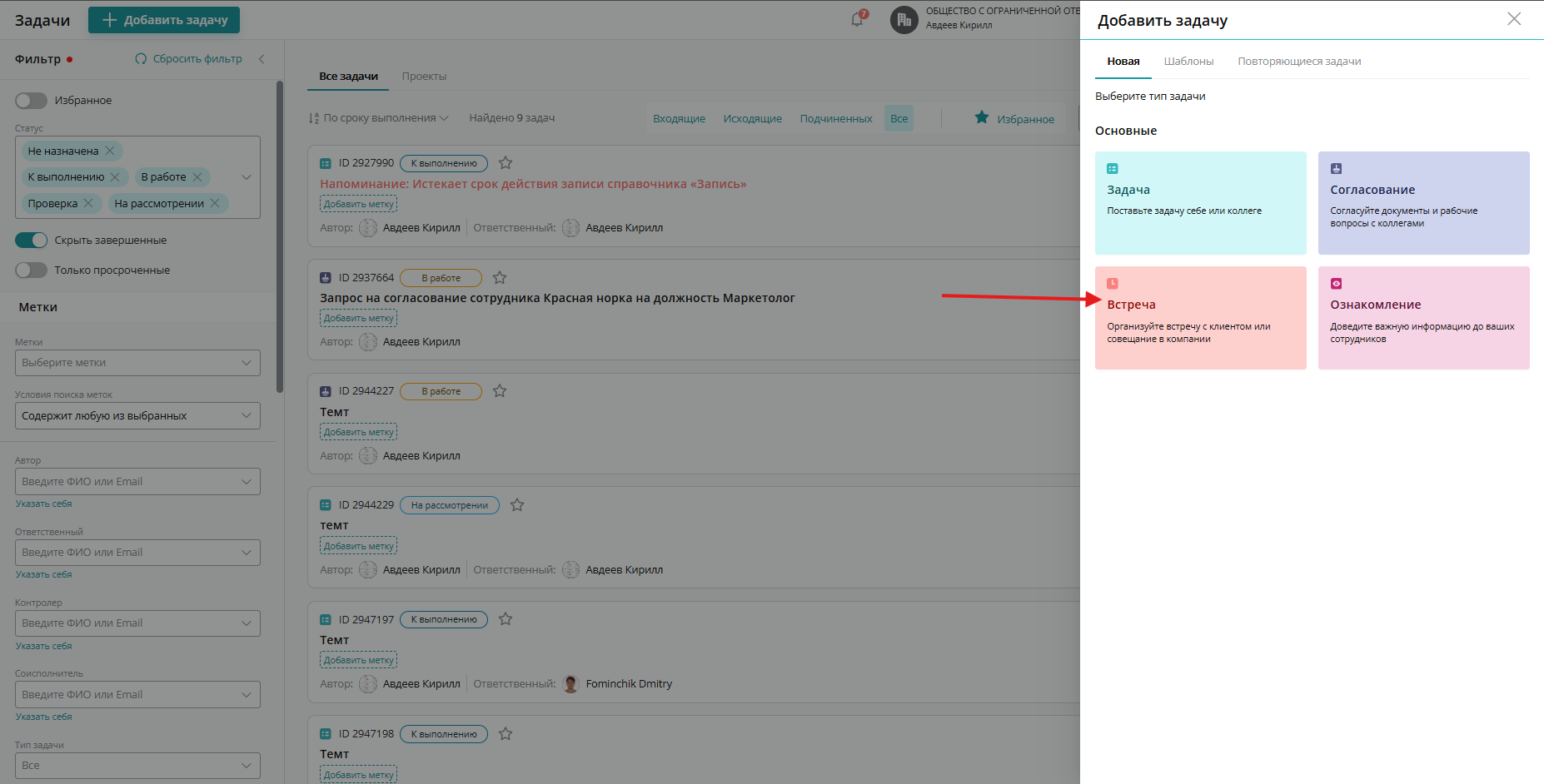Expand the Статус multi-select dropdown
Screen dimensions: 1544x784
(x=247, y=177)
